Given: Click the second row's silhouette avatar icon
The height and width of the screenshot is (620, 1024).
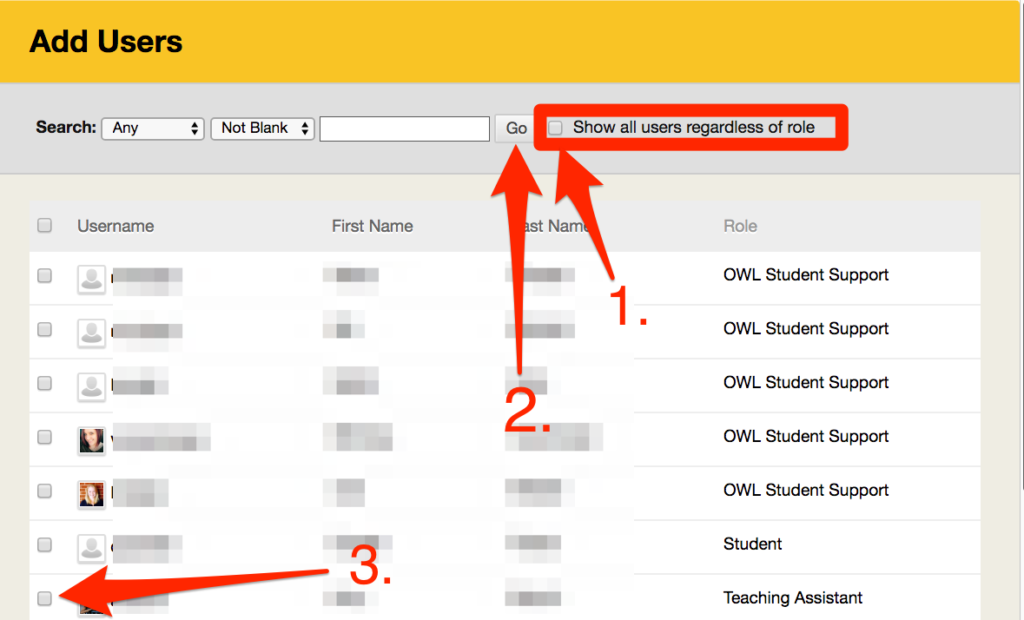Looking at the screenshot, I should [91, 331].
